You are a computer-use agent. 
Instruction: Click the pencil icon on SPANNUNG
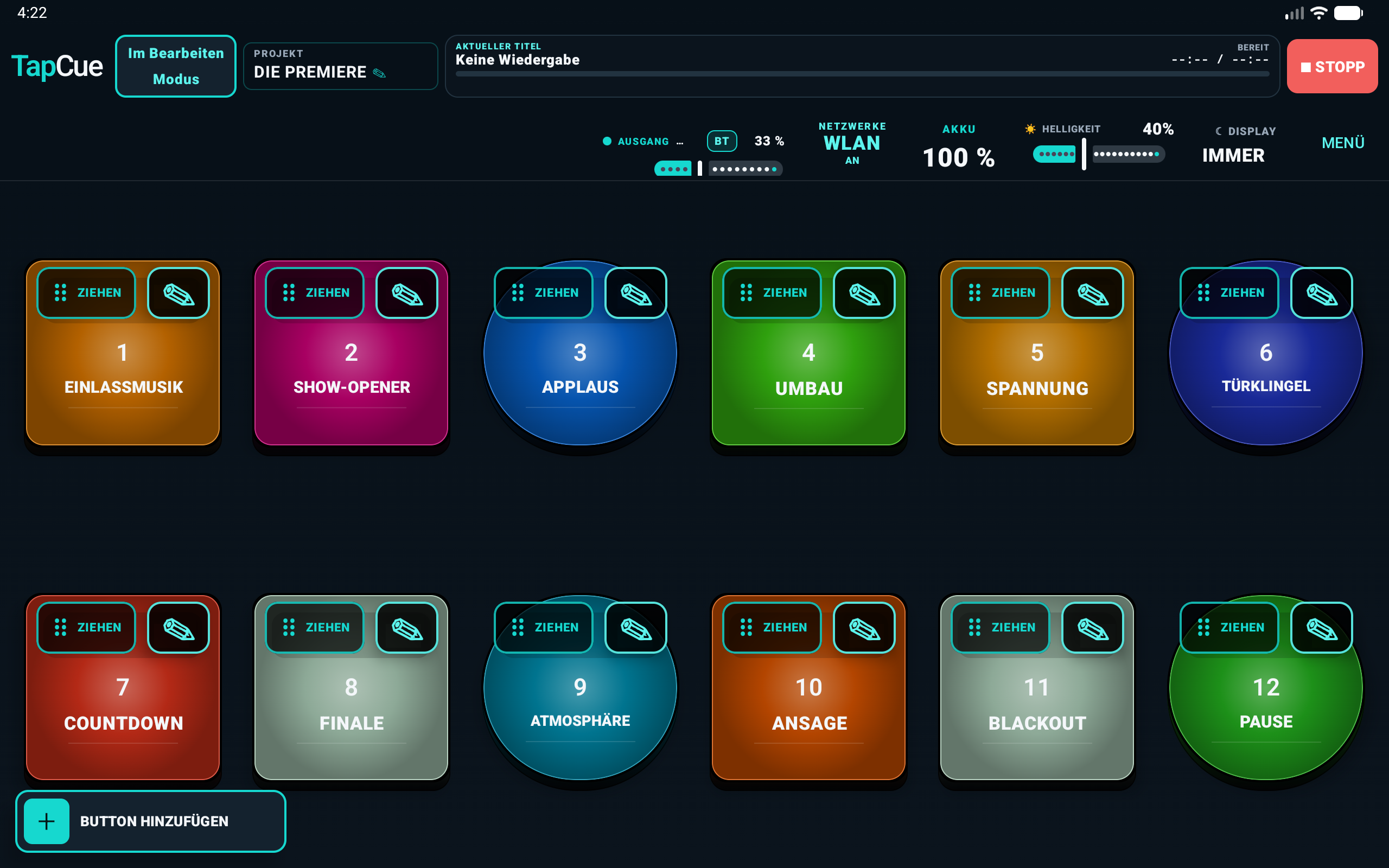coord(1093,293)
